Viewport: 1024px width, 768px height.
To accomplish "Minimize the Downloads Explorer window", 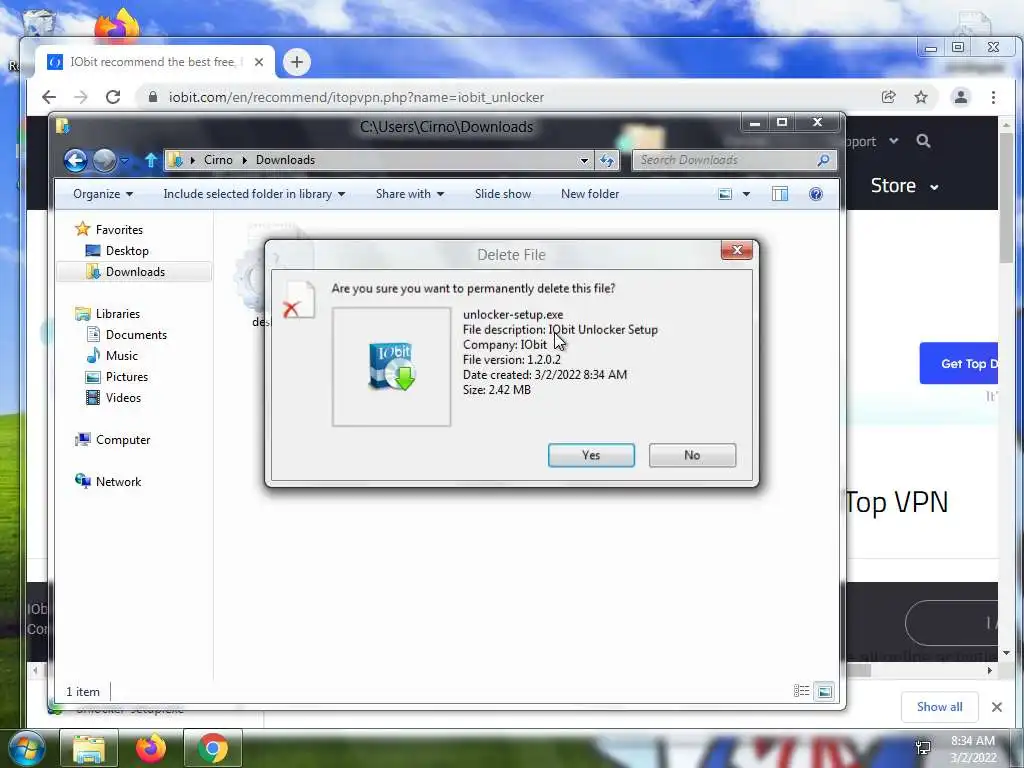I will (x=755, y=123).
